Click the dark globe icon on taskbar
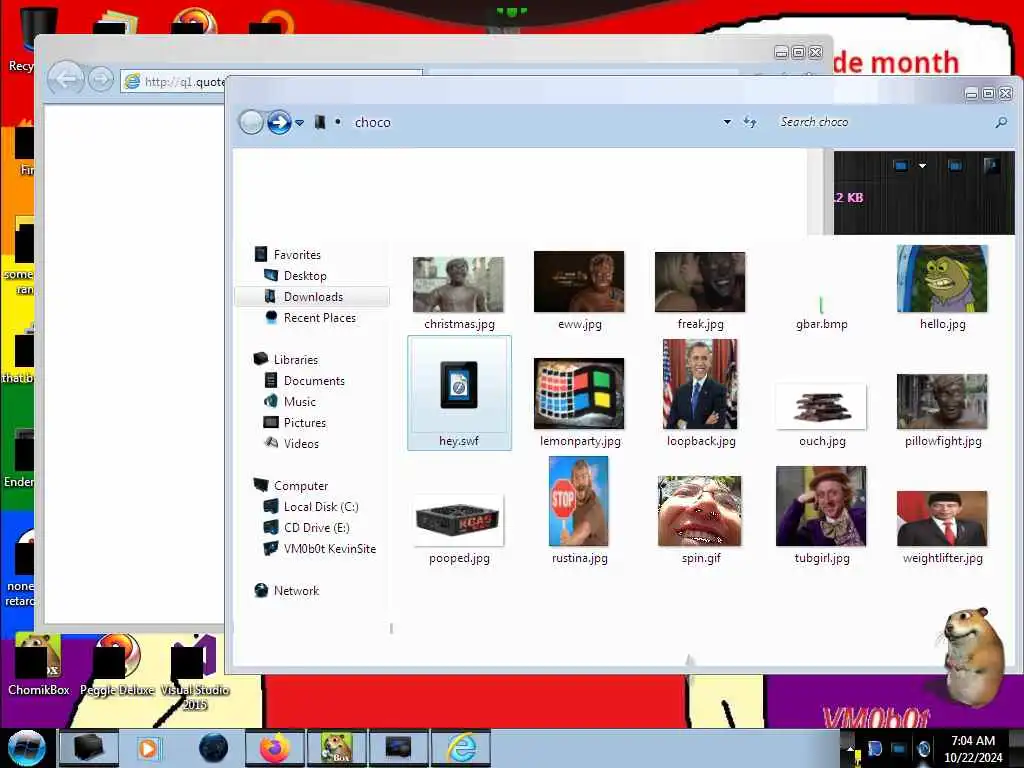Viewport: 1024px width, 768px height. pyautogui.click(x=214, y=748)
